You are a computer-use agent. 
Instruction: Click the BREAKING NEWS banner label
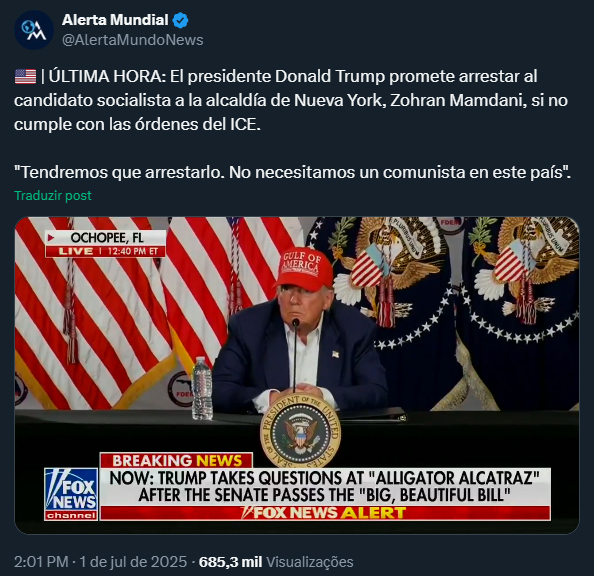[177, 460]
